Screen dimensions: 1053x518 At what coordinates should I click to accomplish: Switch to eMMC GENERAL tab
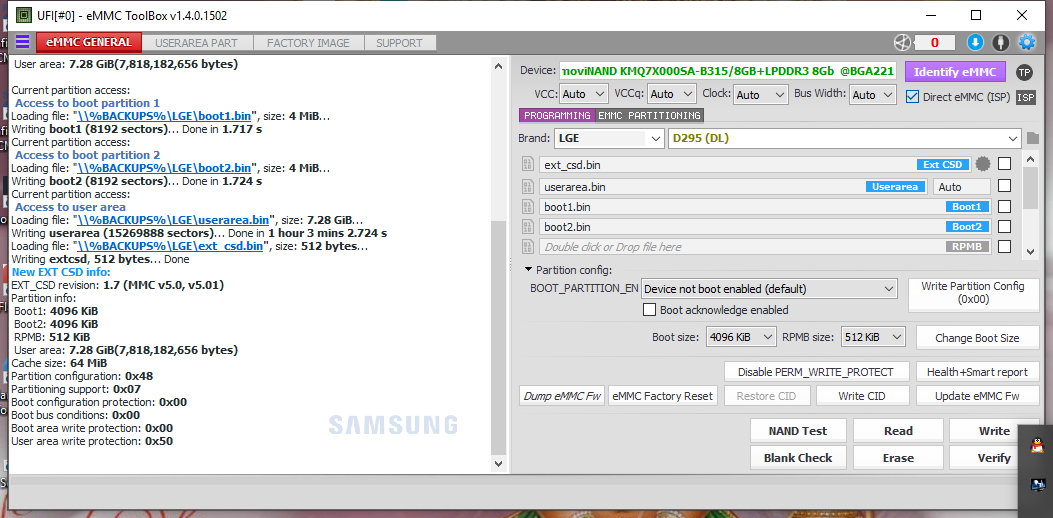pos(89,42)
